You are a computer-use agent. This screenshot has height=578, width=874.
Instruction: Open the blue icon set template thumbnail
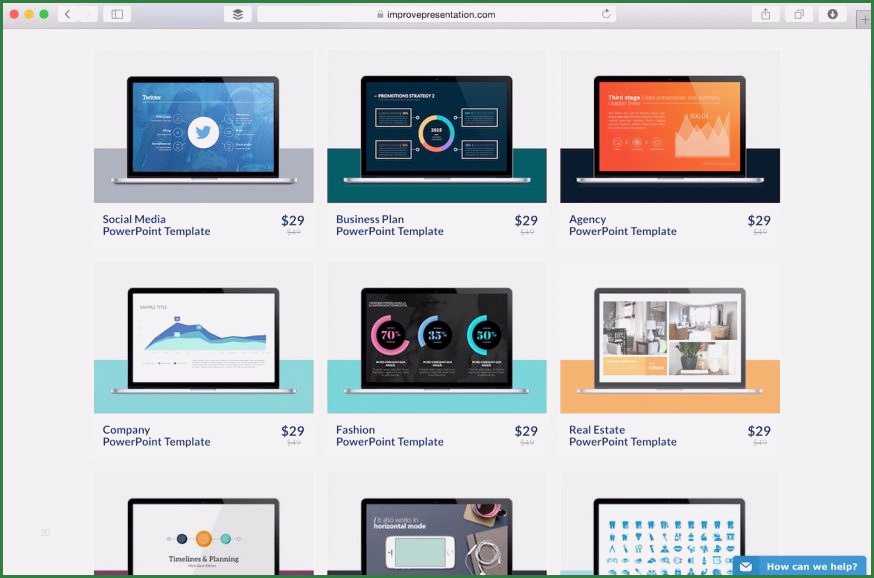coord(669,524)
